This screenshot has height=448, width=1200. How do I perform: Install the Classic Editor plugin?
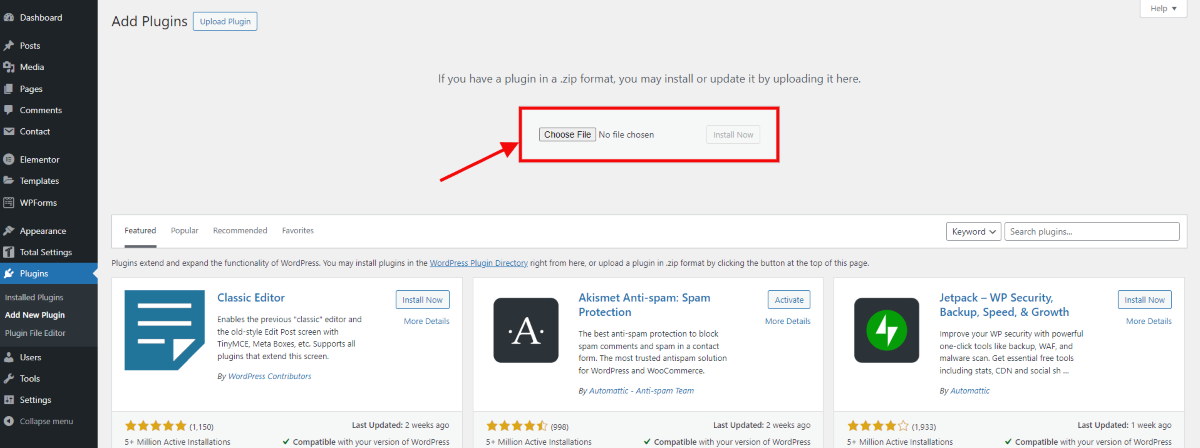[x=423, y=300]
